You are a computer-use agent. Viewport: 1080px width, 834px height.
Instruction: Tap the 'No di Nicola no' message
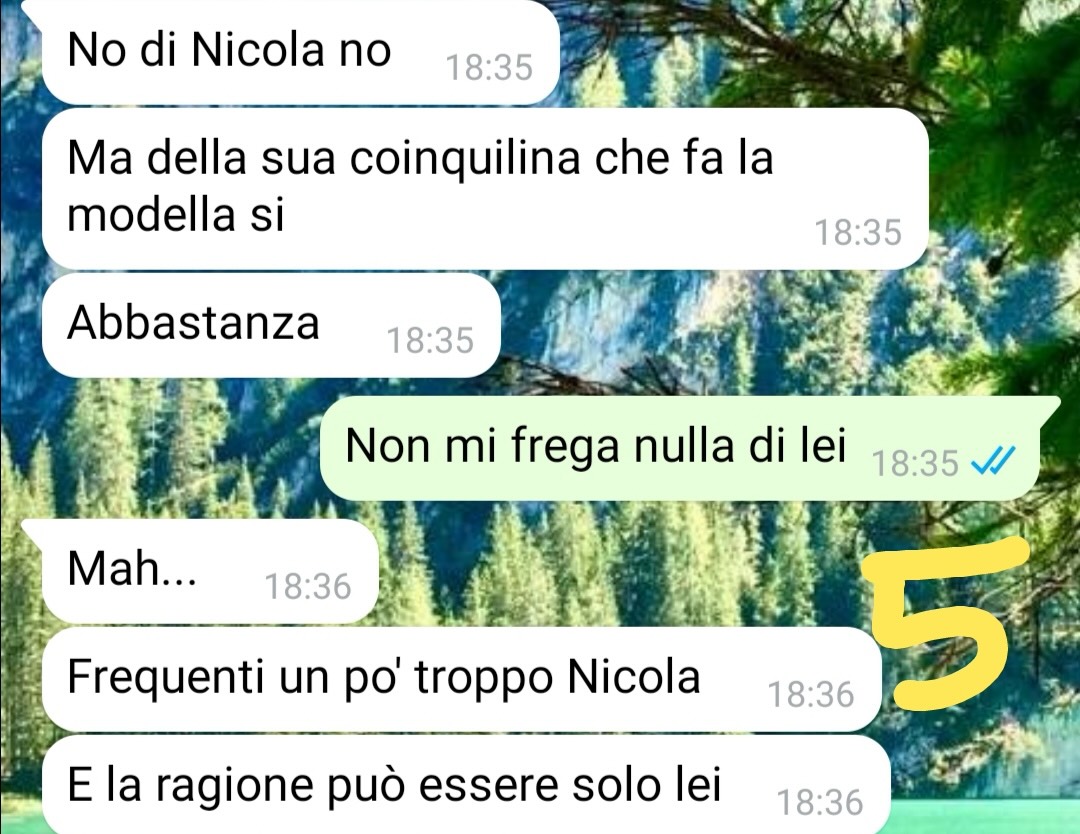(x=300, y=52)
